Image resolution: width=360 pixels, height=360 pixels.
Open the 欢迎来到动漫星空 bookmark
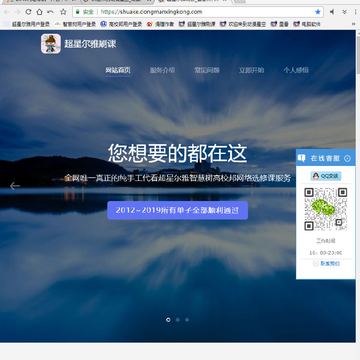[243, 24]
